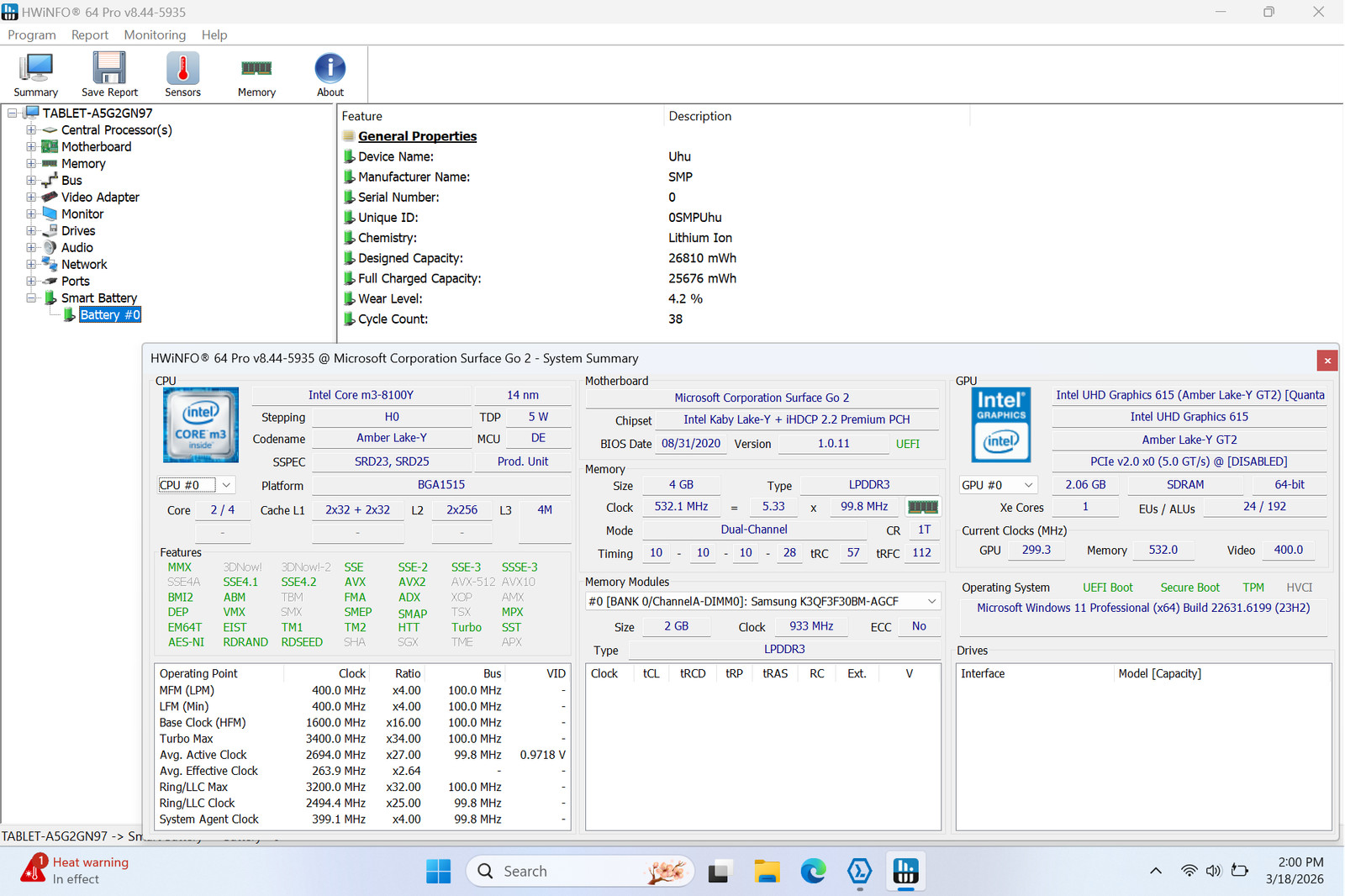Select the Battery #0 tree icon
This screenshot has width=1345, height=896.
point(70,315)
